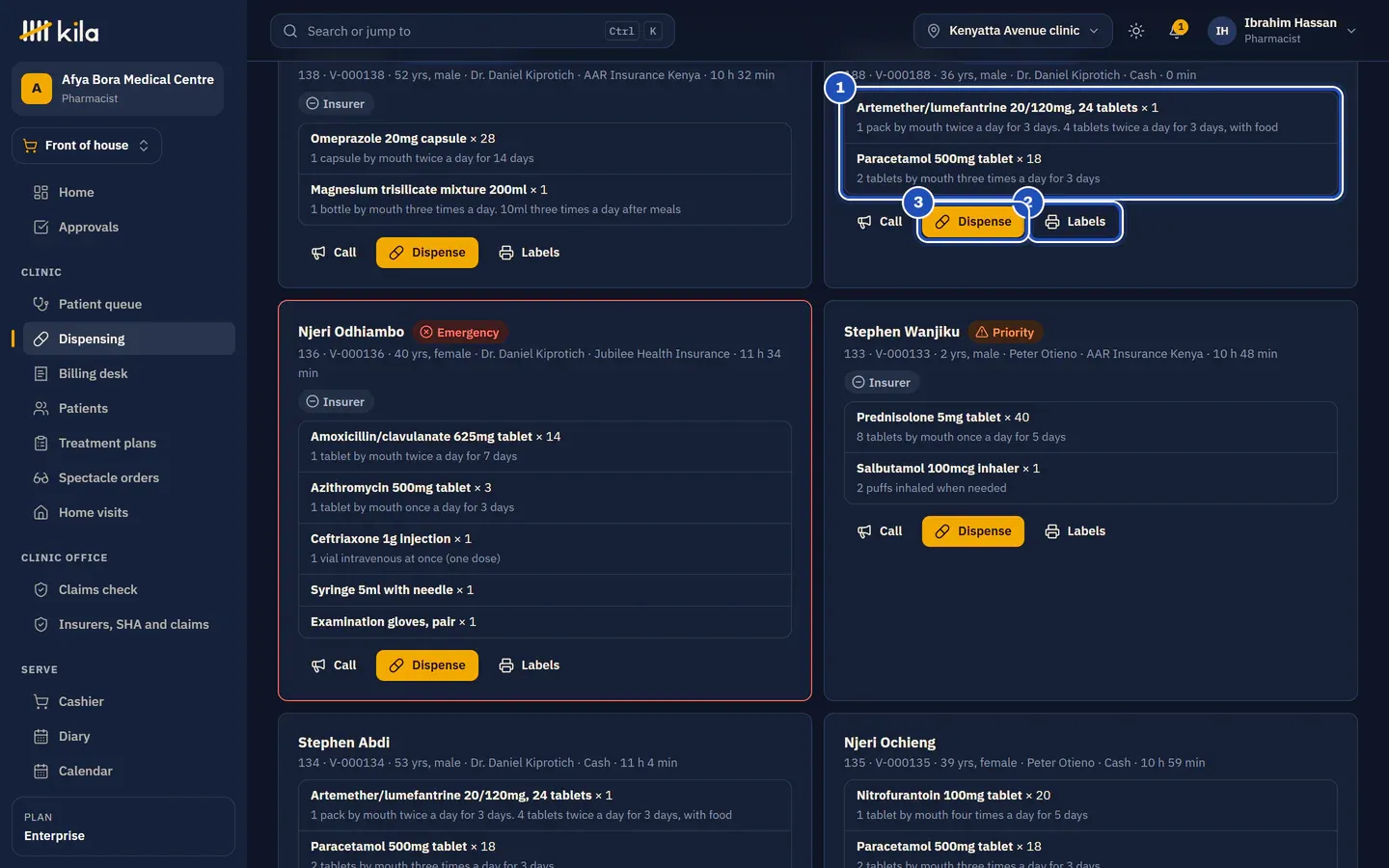This screenshot has width=1389, height=868.
Task: Click the Home visits house icon
Action: point(41,512)
